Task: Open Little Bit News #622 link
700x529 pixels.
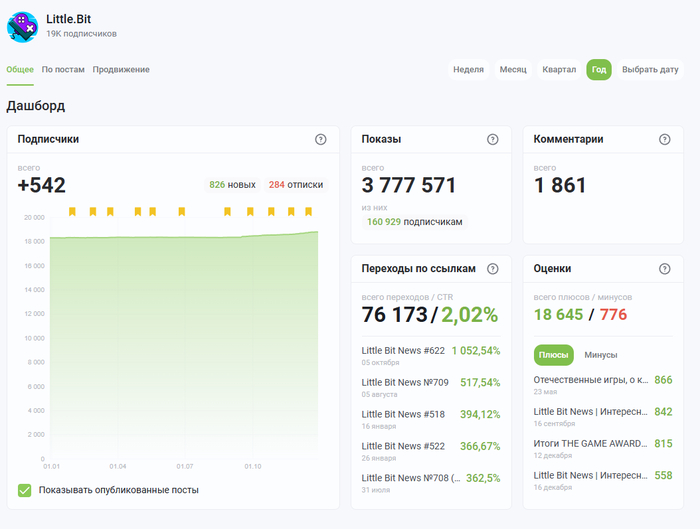Action: (403, 351)
